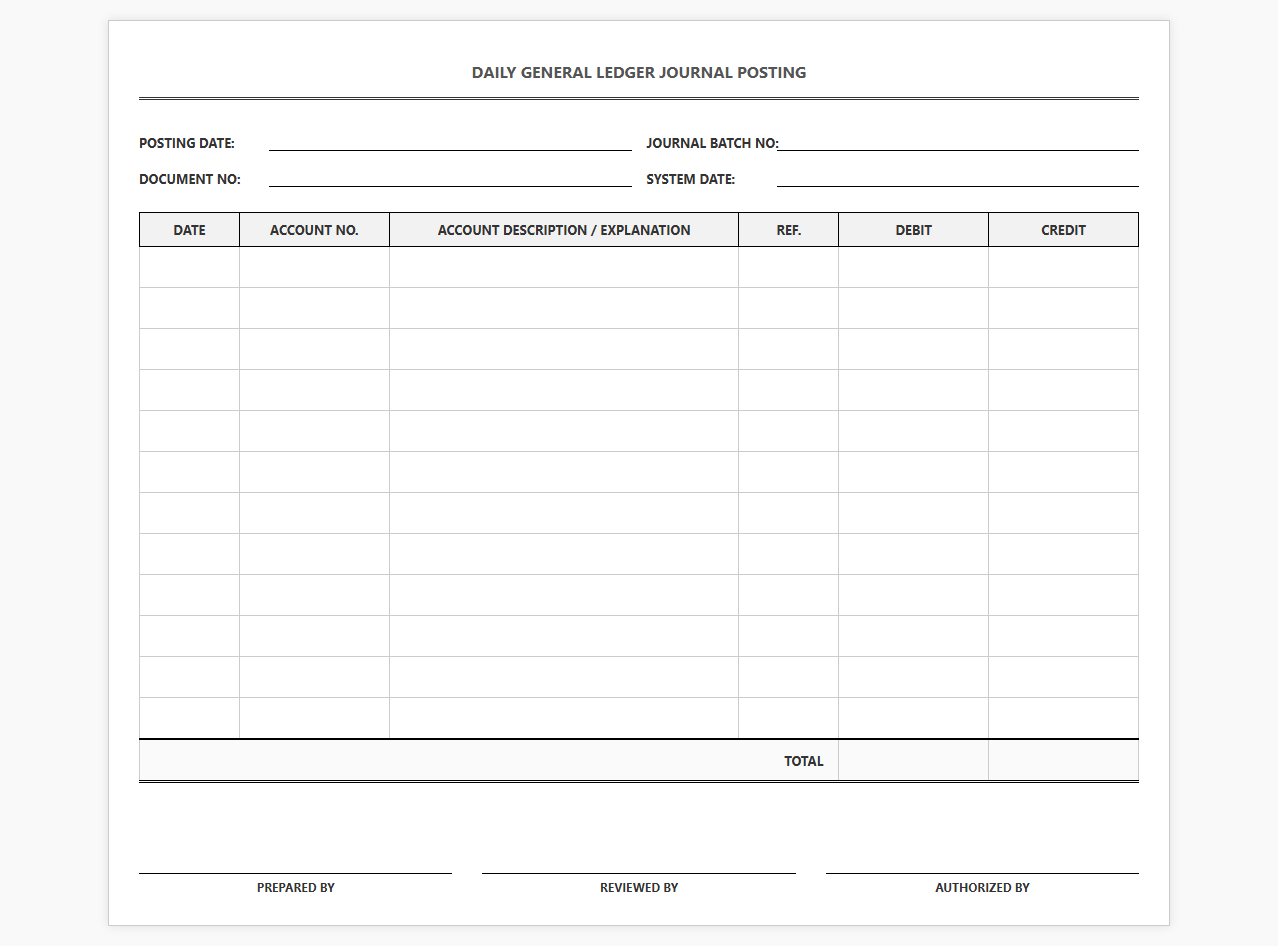
Task: Click the signature line above AUTHORIZED BY
Action: pos(983,873)
